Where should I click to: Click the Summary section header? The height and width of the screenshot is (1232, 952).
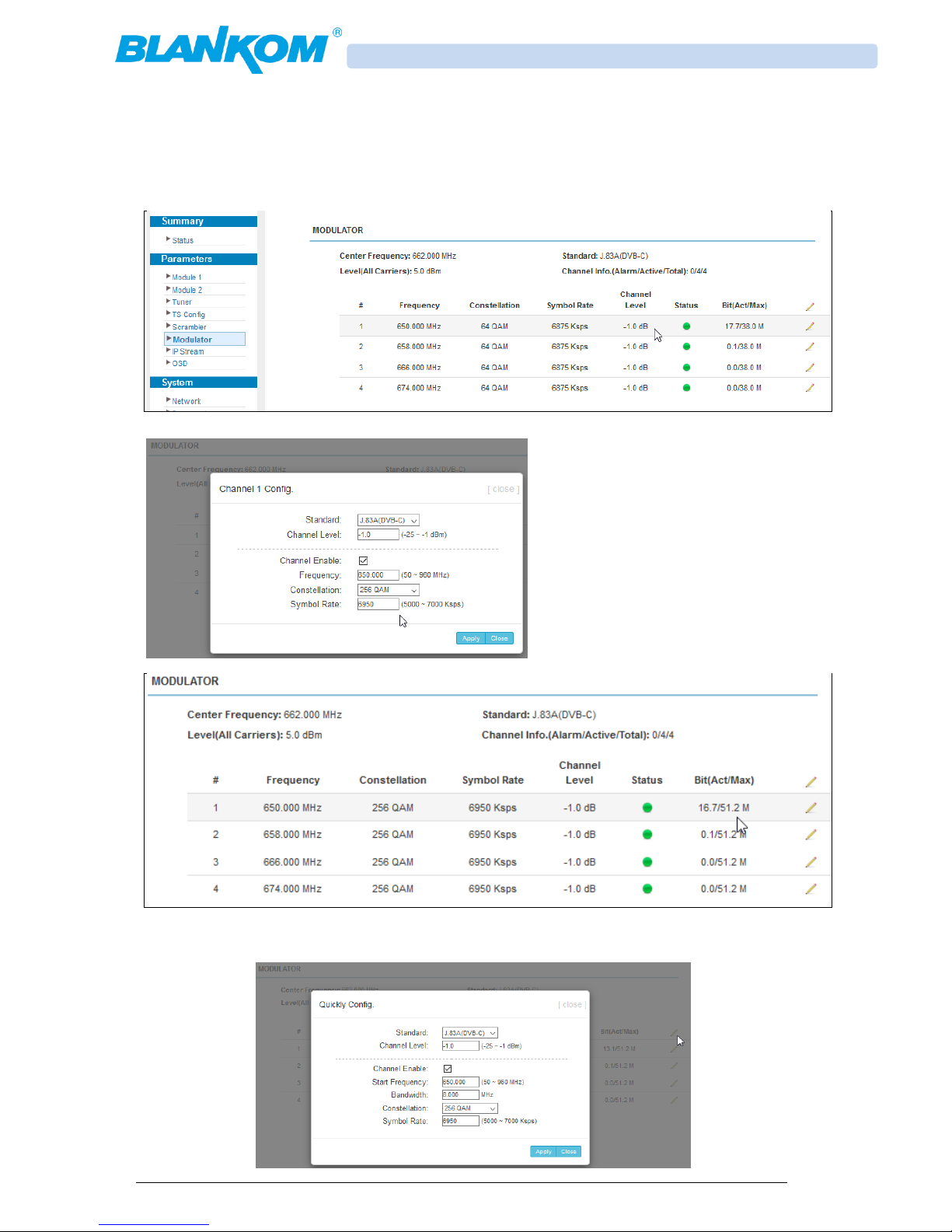(x=204, y=222)
